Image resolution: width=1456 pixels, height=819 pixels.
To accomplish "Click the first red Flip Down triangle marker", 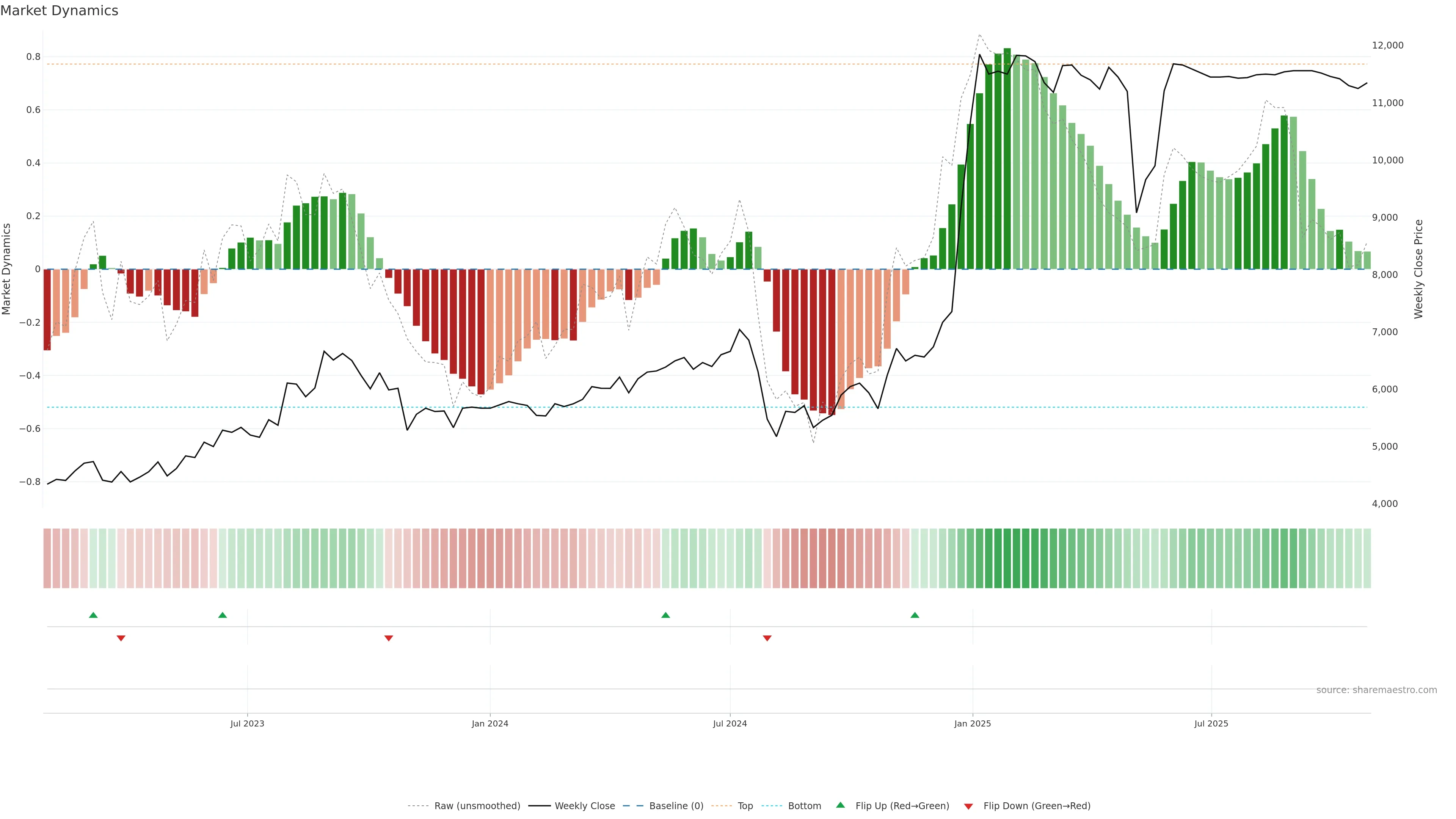I will [x=121, y=638].
